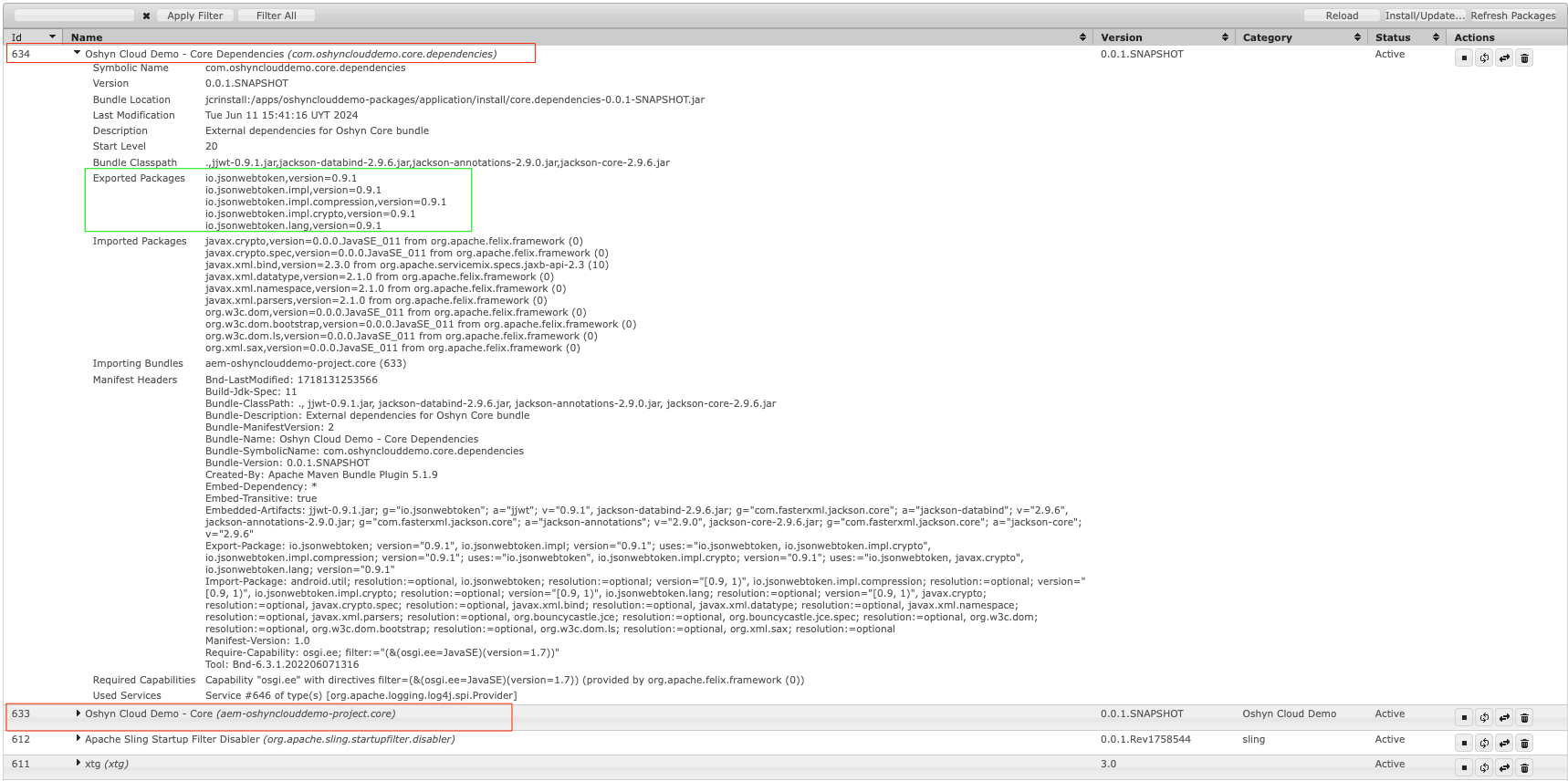Click version 0.0.1.Rev1758544 cell
The image size is (1568, 781).
[1145, 739]
